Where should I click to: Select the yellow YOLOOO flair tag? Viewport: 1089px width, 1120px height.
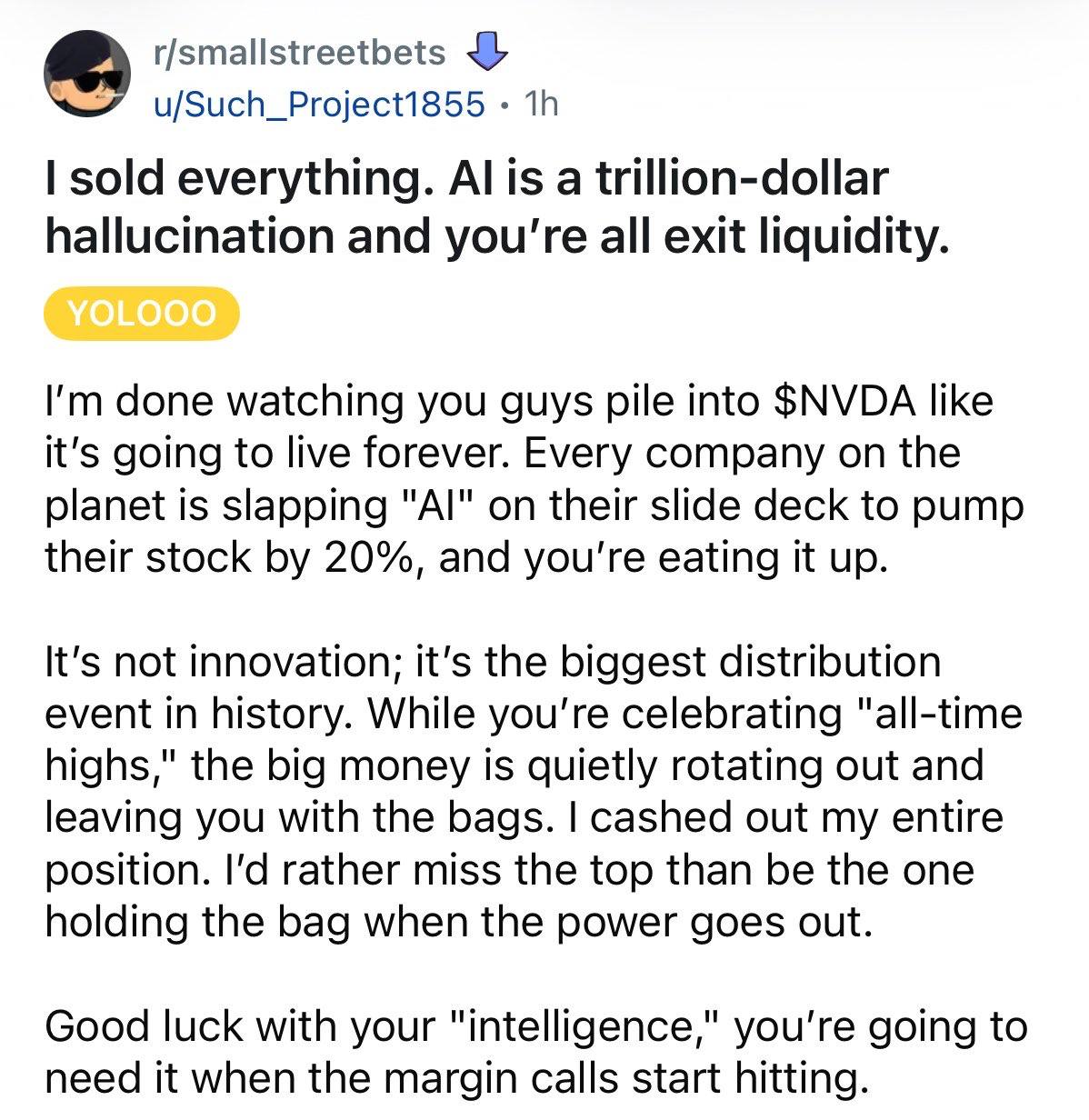pyautogui.click(x=142, y=315)
